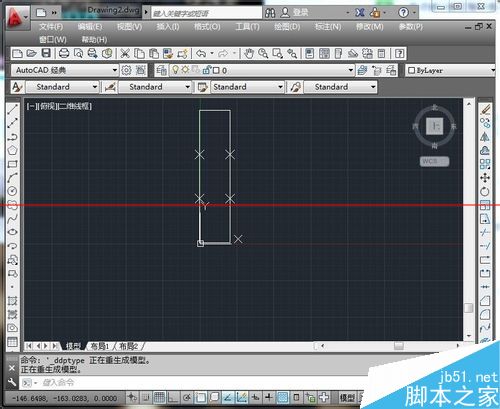Select the Arc tool
Screen dimensions: 500x409
(12, 177)
